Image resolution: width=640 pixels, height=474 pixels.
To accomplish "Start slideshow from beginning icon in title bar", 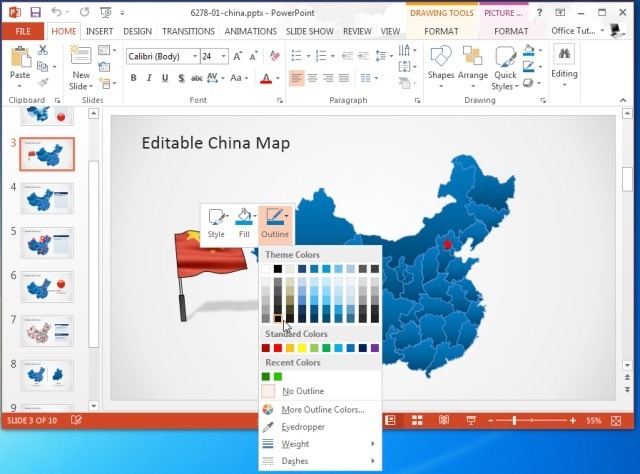I will pyautogui.click(x=106, y=13).
